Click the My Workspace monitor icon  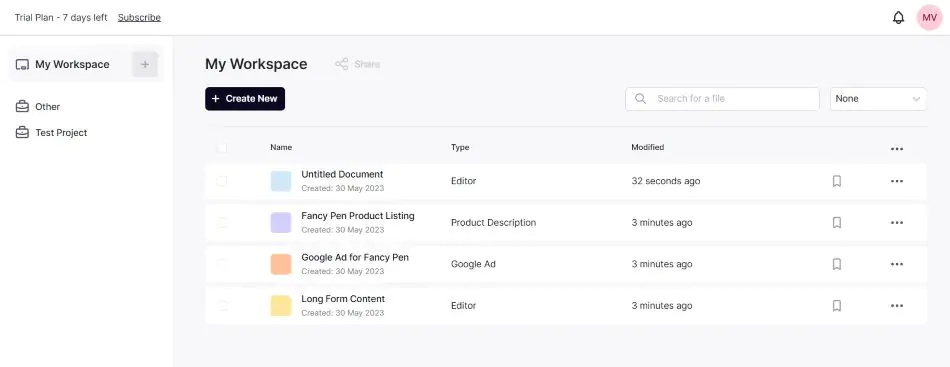point(22,65)
